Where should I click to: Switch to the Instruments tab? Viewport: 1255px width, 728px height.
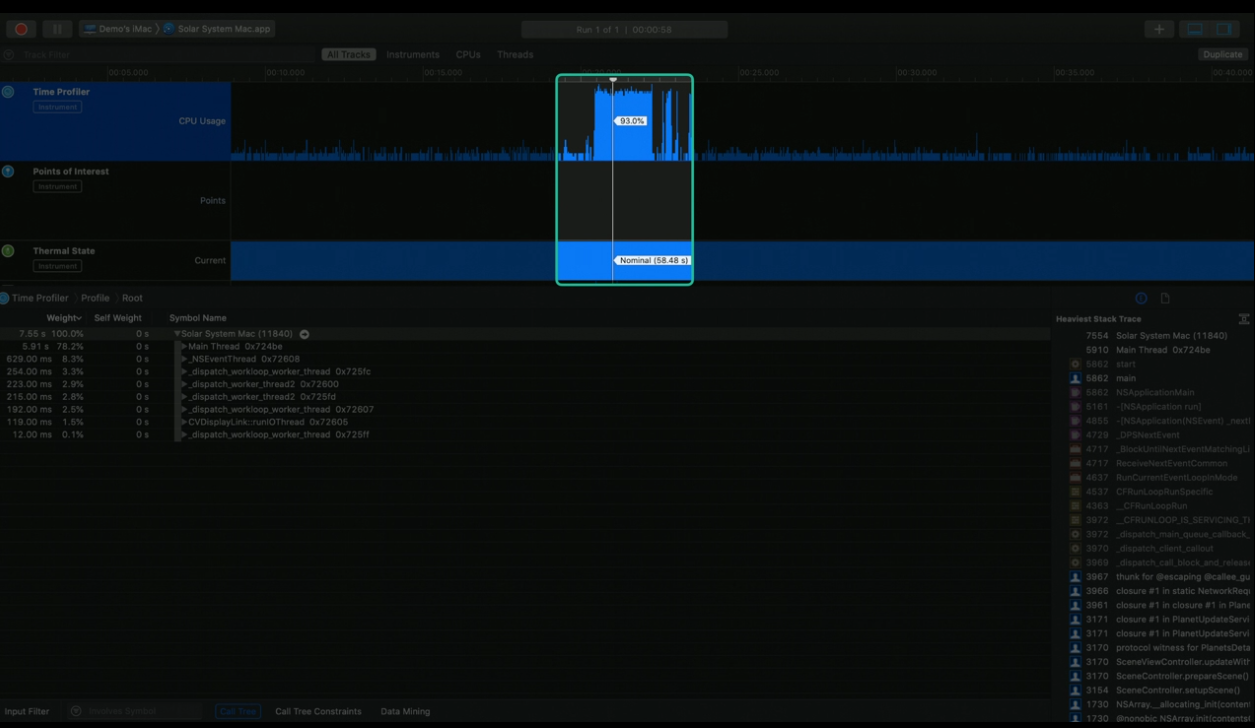(413, 55)
